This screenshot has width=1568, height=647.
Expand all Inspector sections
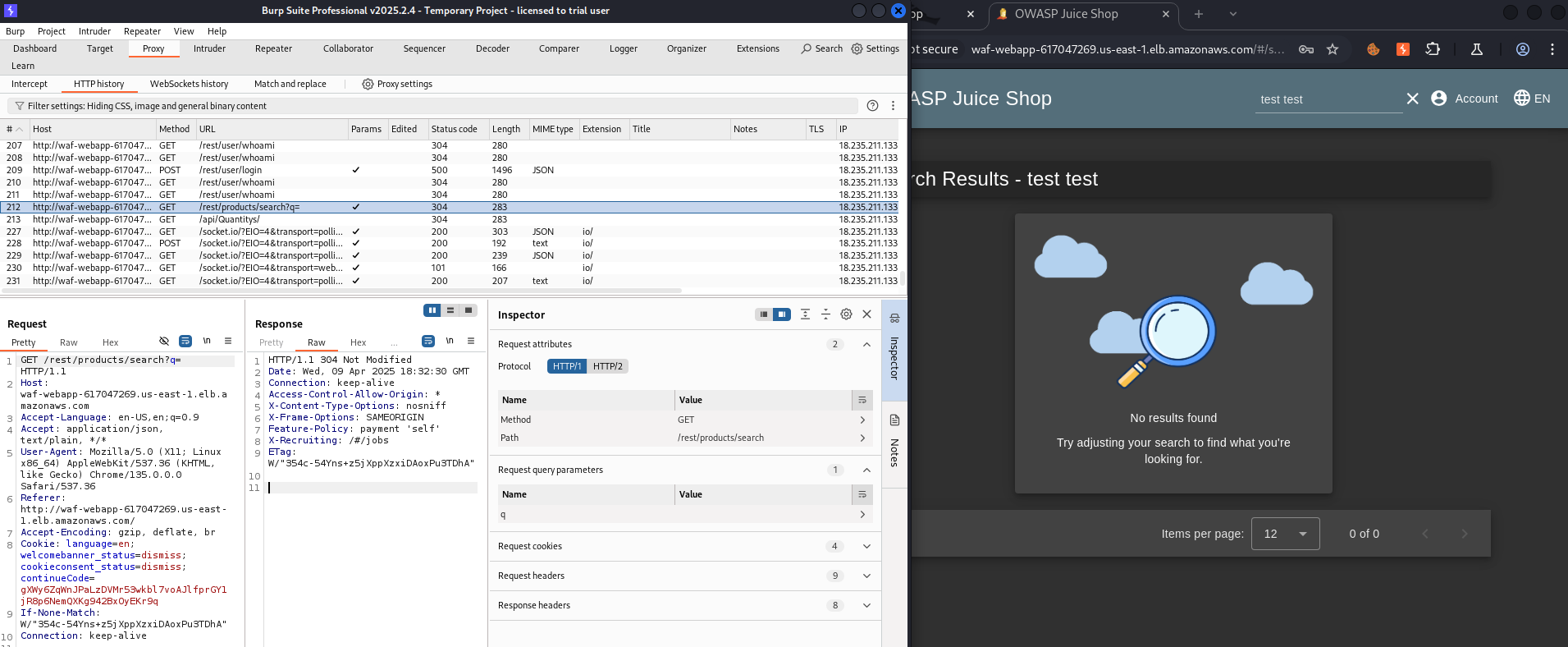(805, 314)
